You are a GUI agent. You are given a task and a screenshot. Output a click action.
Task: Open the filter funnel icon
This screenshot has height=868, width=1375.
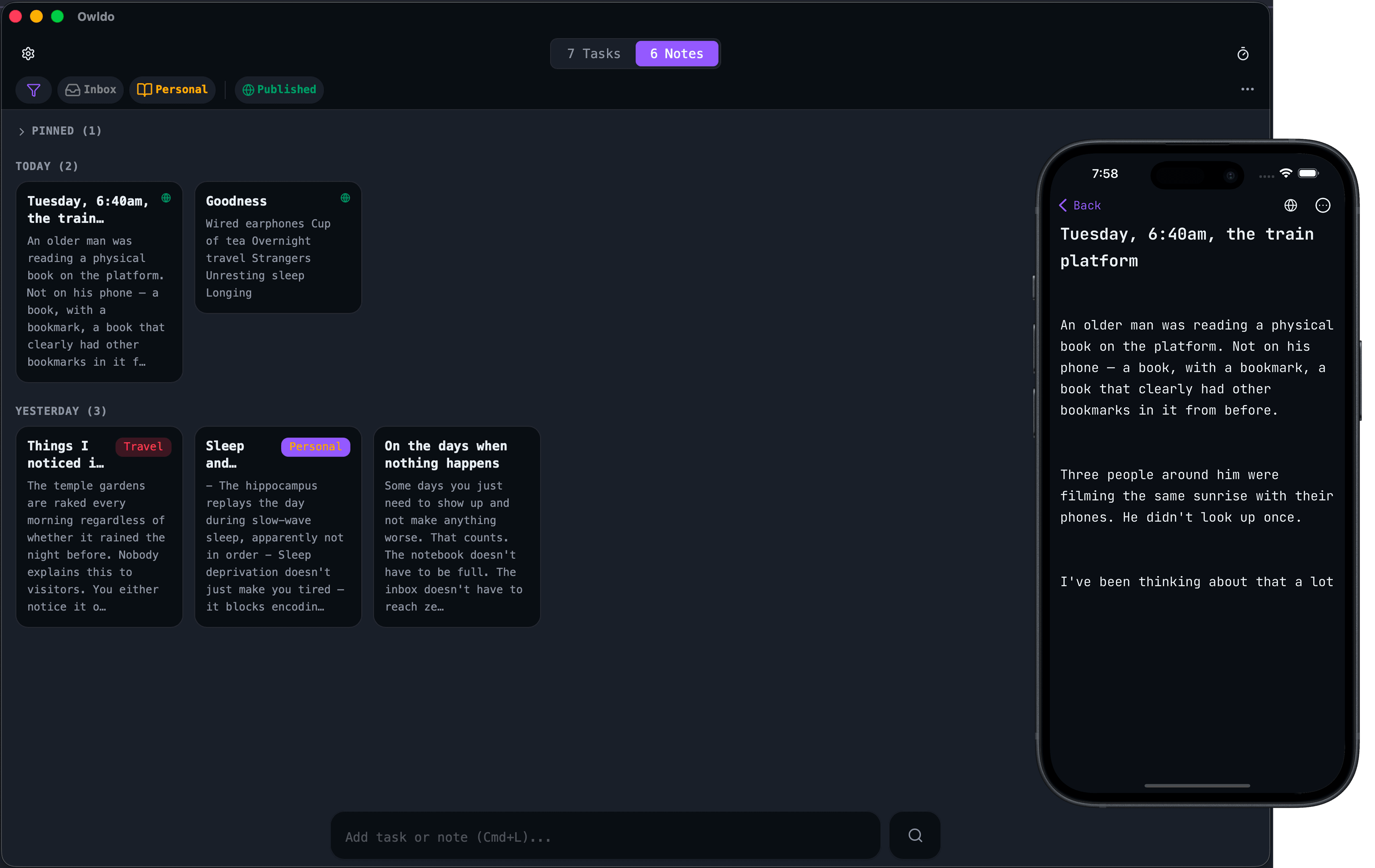coord(34,90)
